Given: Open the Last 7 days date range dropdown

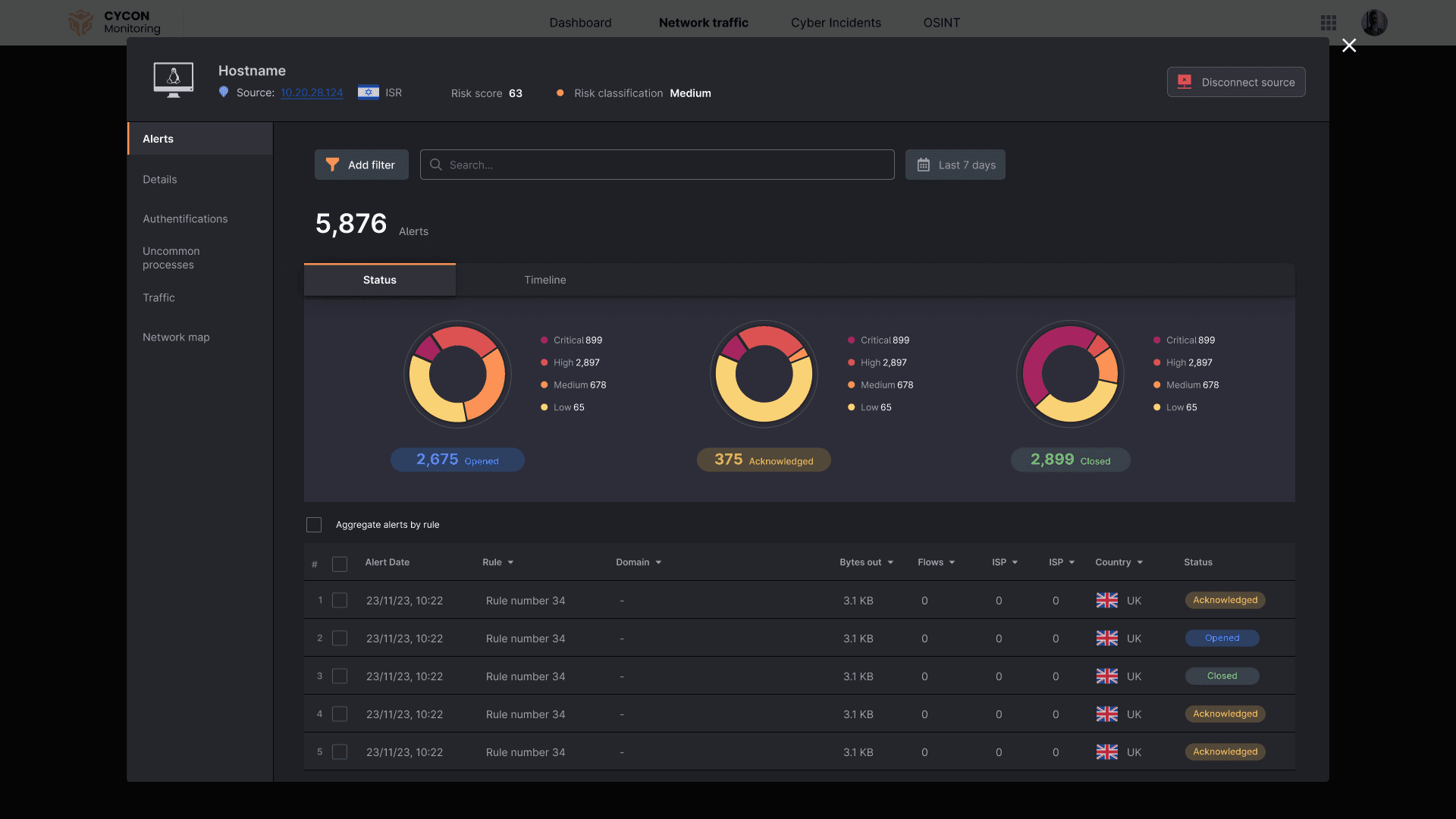Looking at the screenshot, I should tap(955, 165).
